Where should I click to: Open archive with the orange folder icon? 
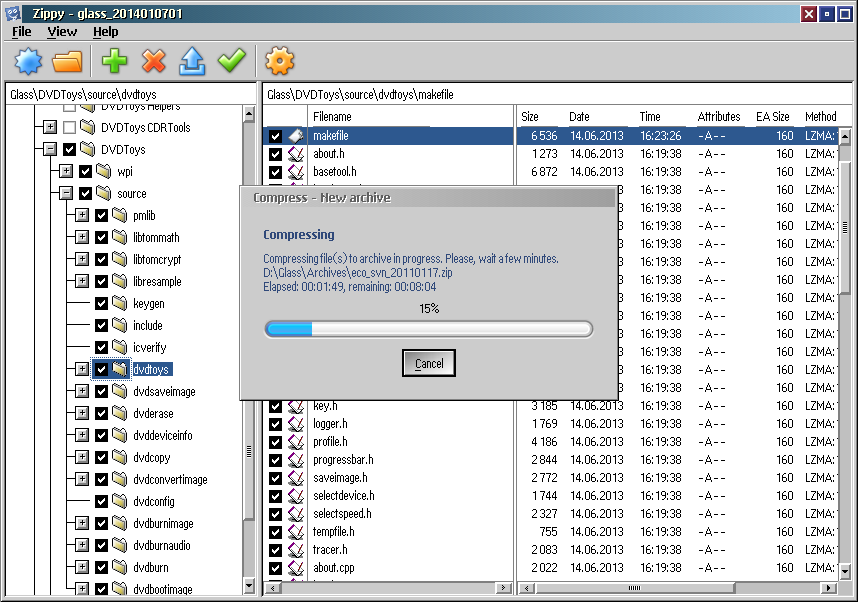click(x=67, y=62)
